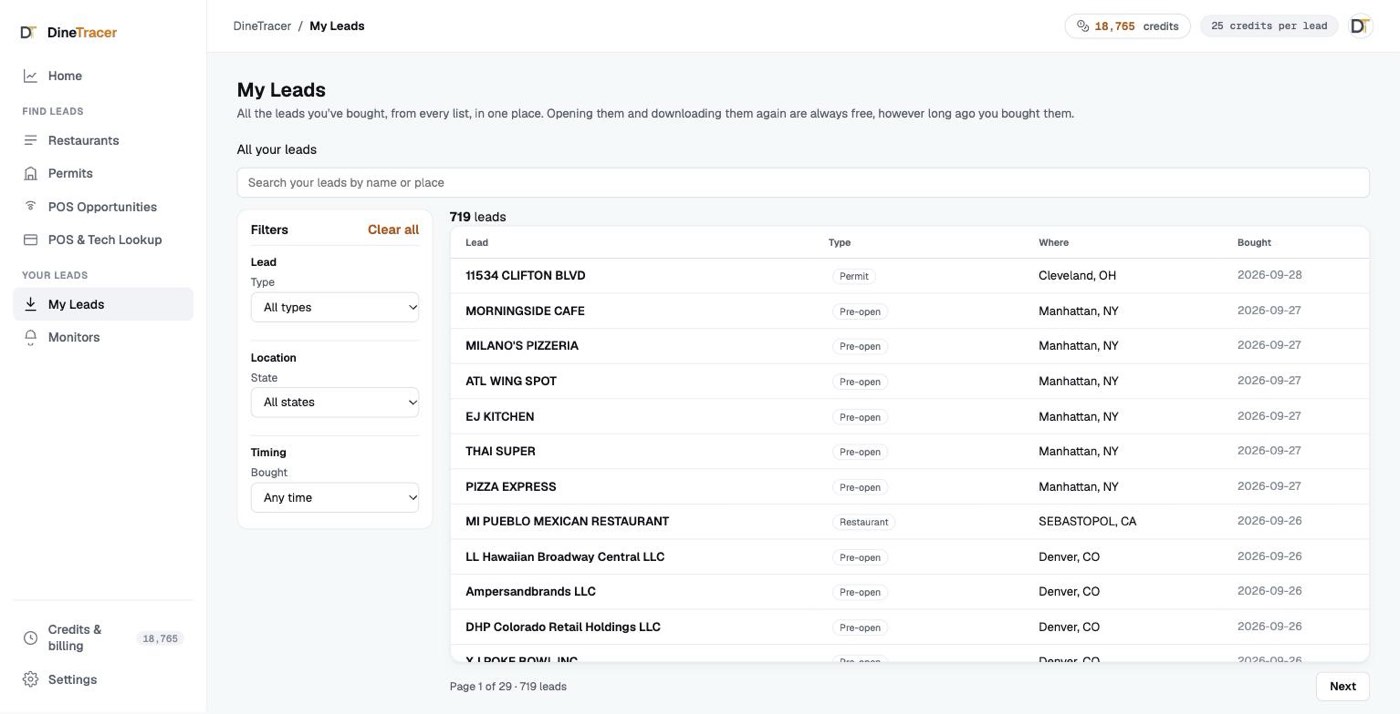The image size is (1400, 714).
Task: Open the account avatar in top bar
Action: (x=1360, y=26)
